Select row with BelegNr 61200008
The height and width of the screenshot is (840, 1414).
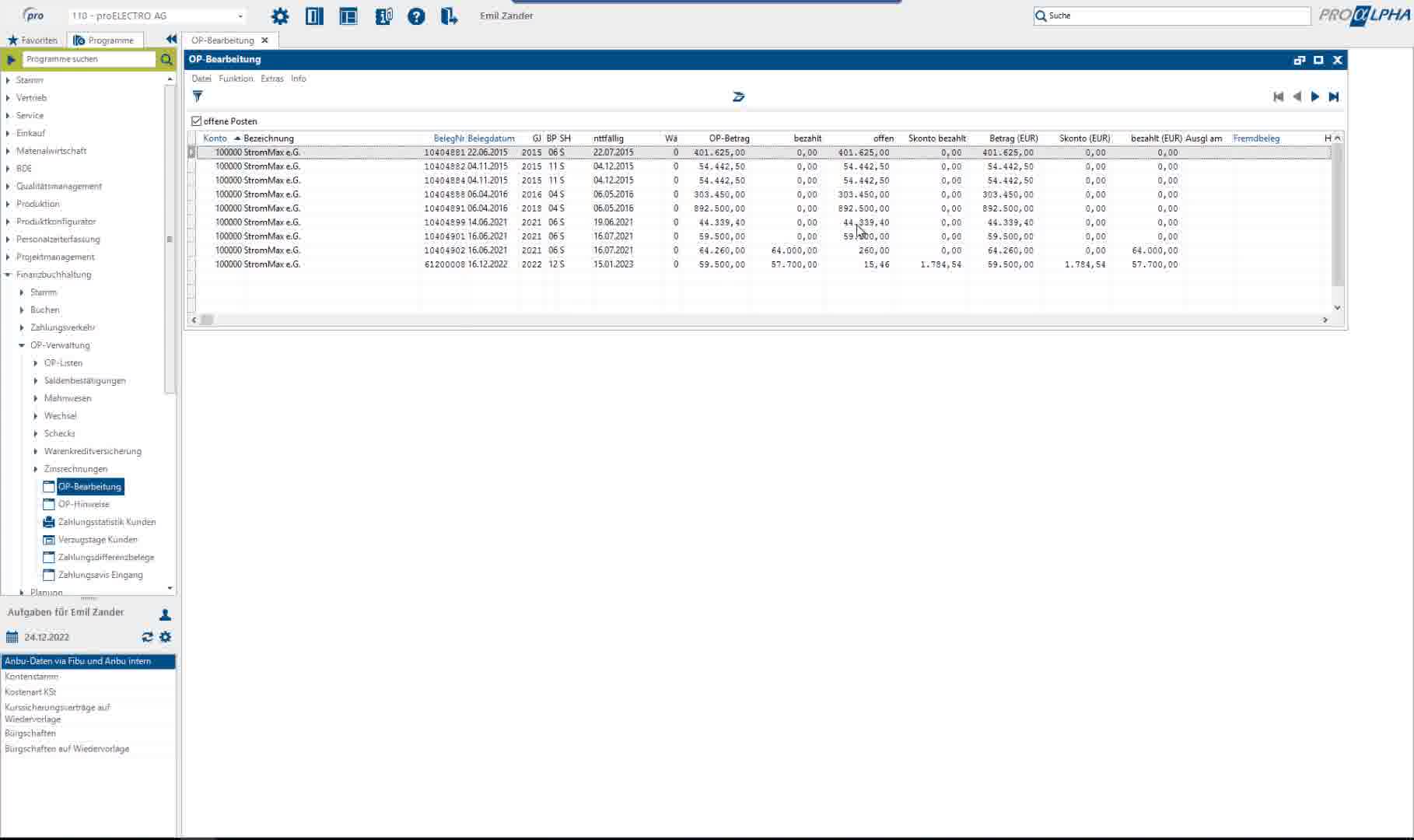click(762, 264)
